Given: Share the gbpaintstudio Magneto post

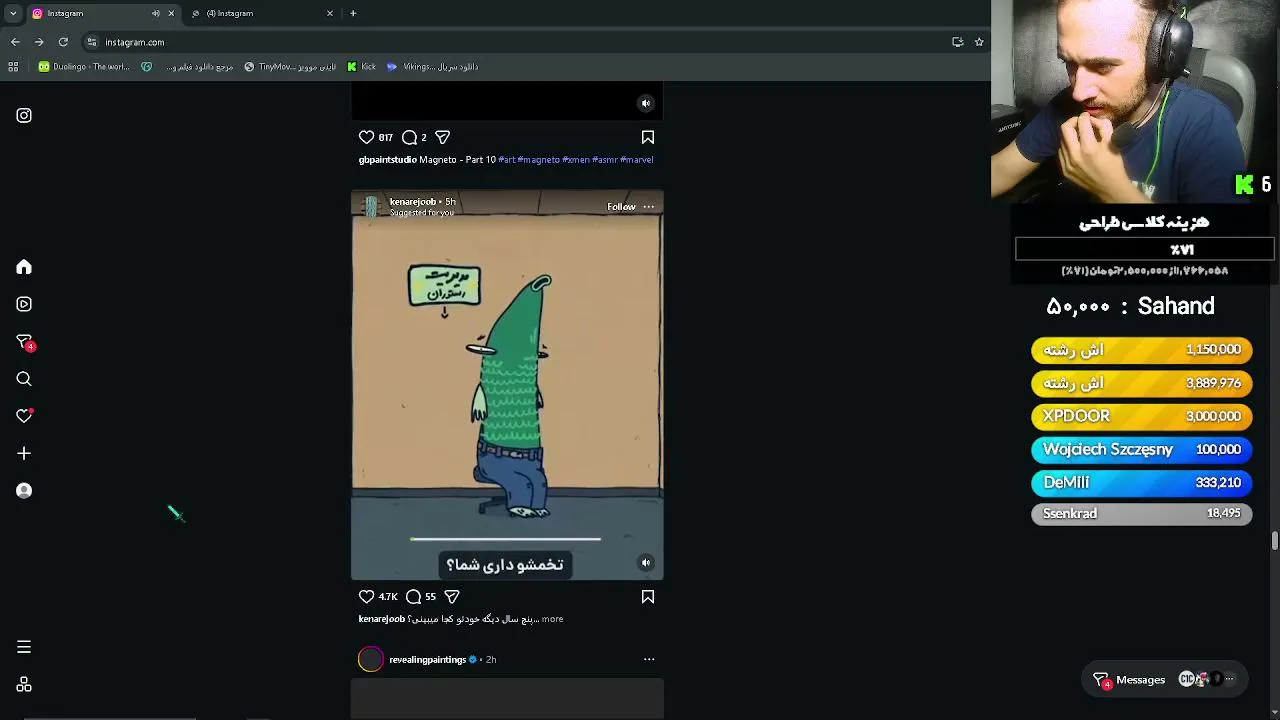Looking at the screenshot, I should tap(442, 137).
